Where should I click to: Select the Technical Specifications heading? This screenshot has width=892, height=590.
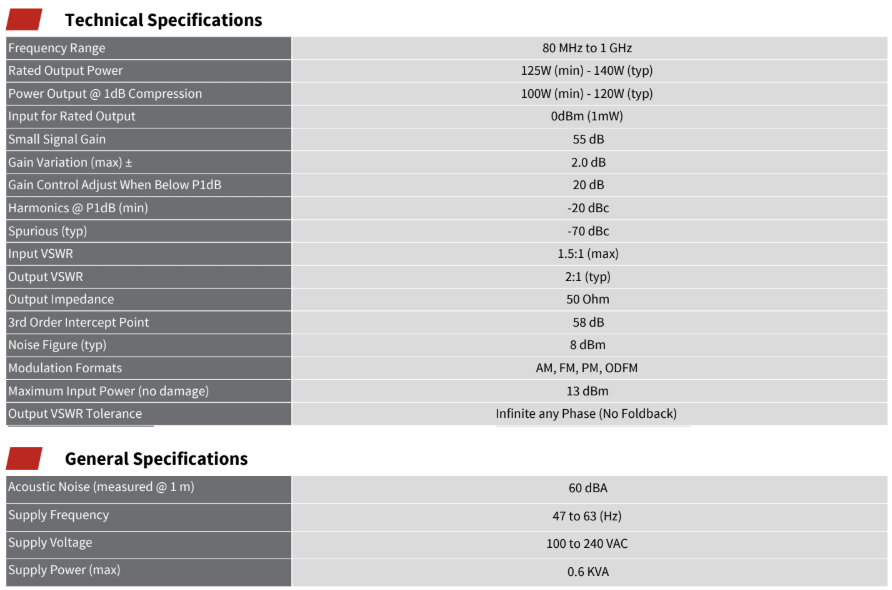163,20
